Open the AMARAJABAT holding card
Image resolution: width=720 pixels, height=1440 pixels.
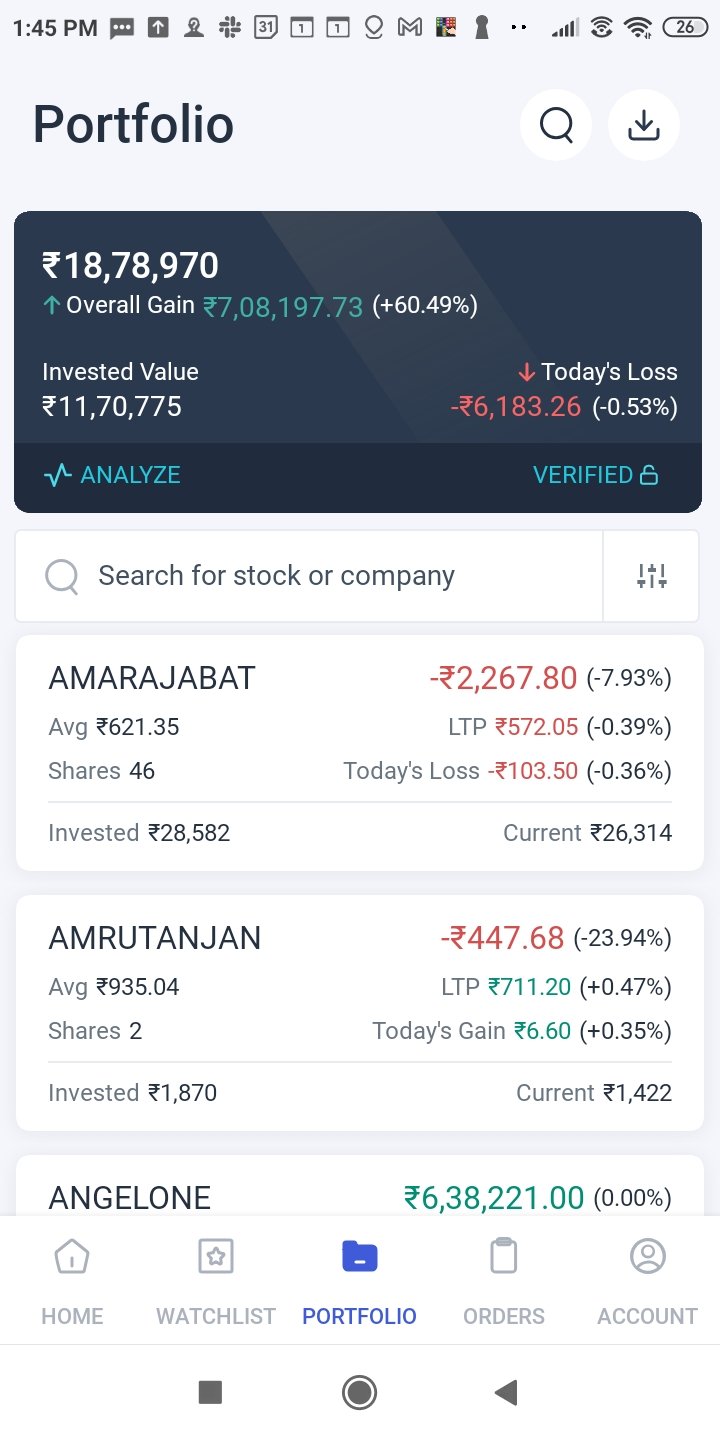tap(359, 753)
